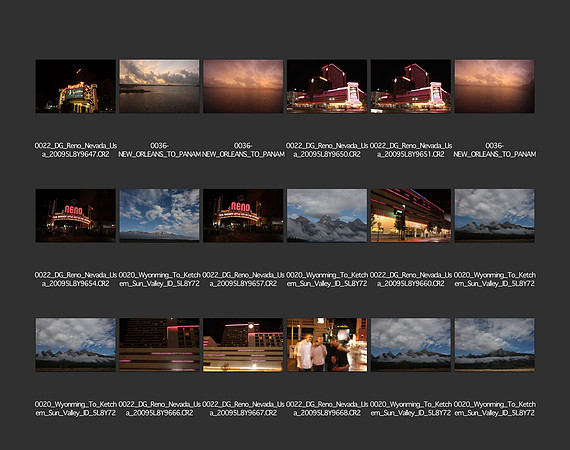Click the Wyoming_To_Ketchem label under the close-up Teton peaks photo

327,280
